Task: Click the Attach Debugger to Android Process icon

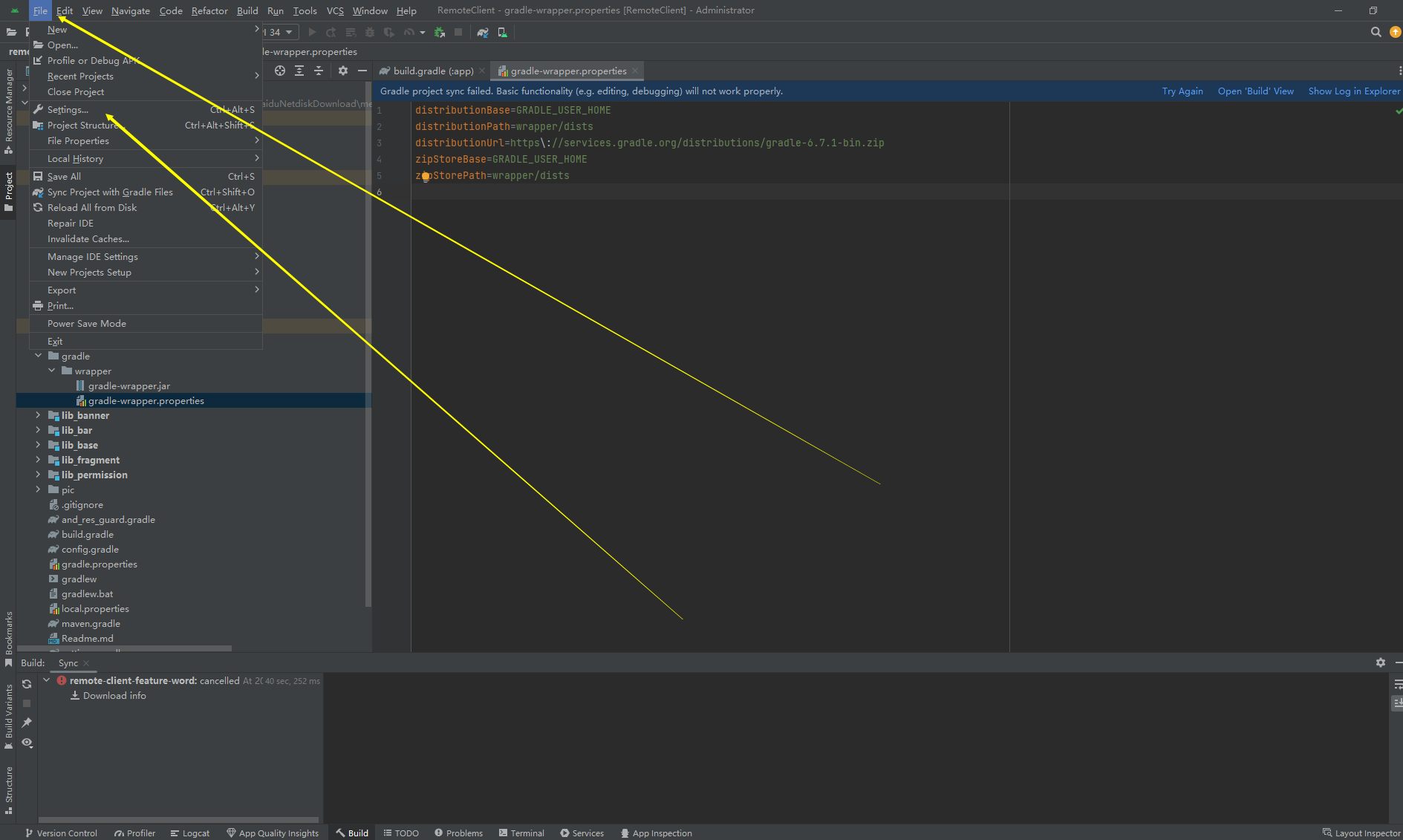Action: (x=440, y=32)
